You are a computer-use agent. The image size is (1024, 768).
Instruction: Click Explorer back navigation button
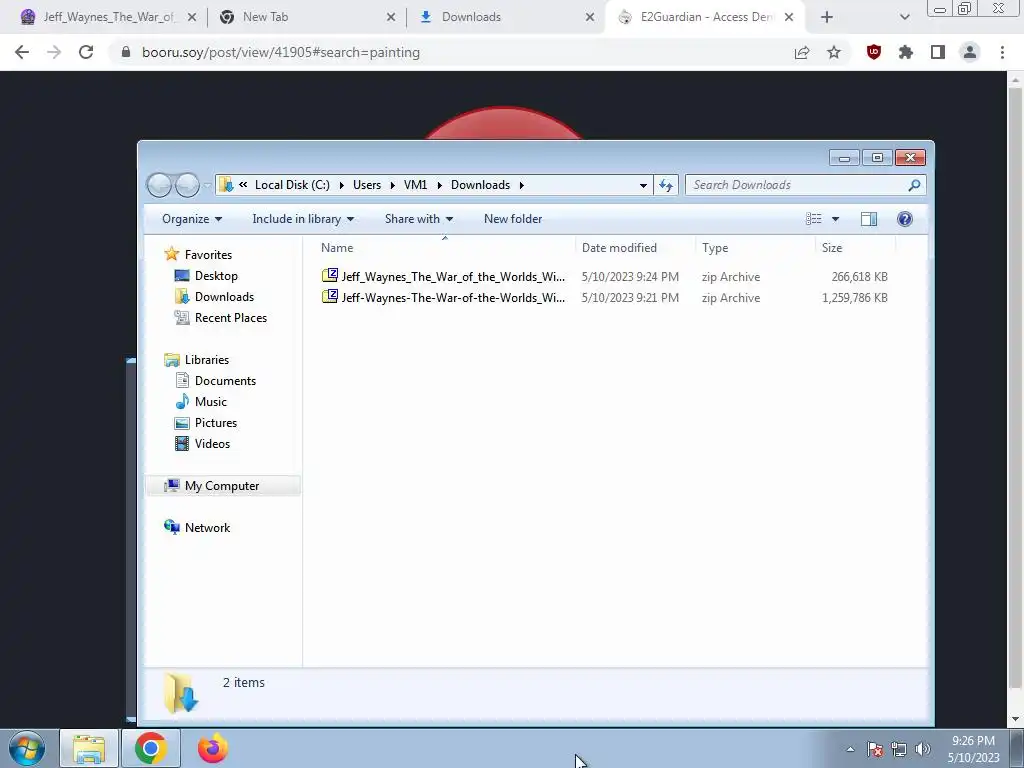tap(159, 185)
